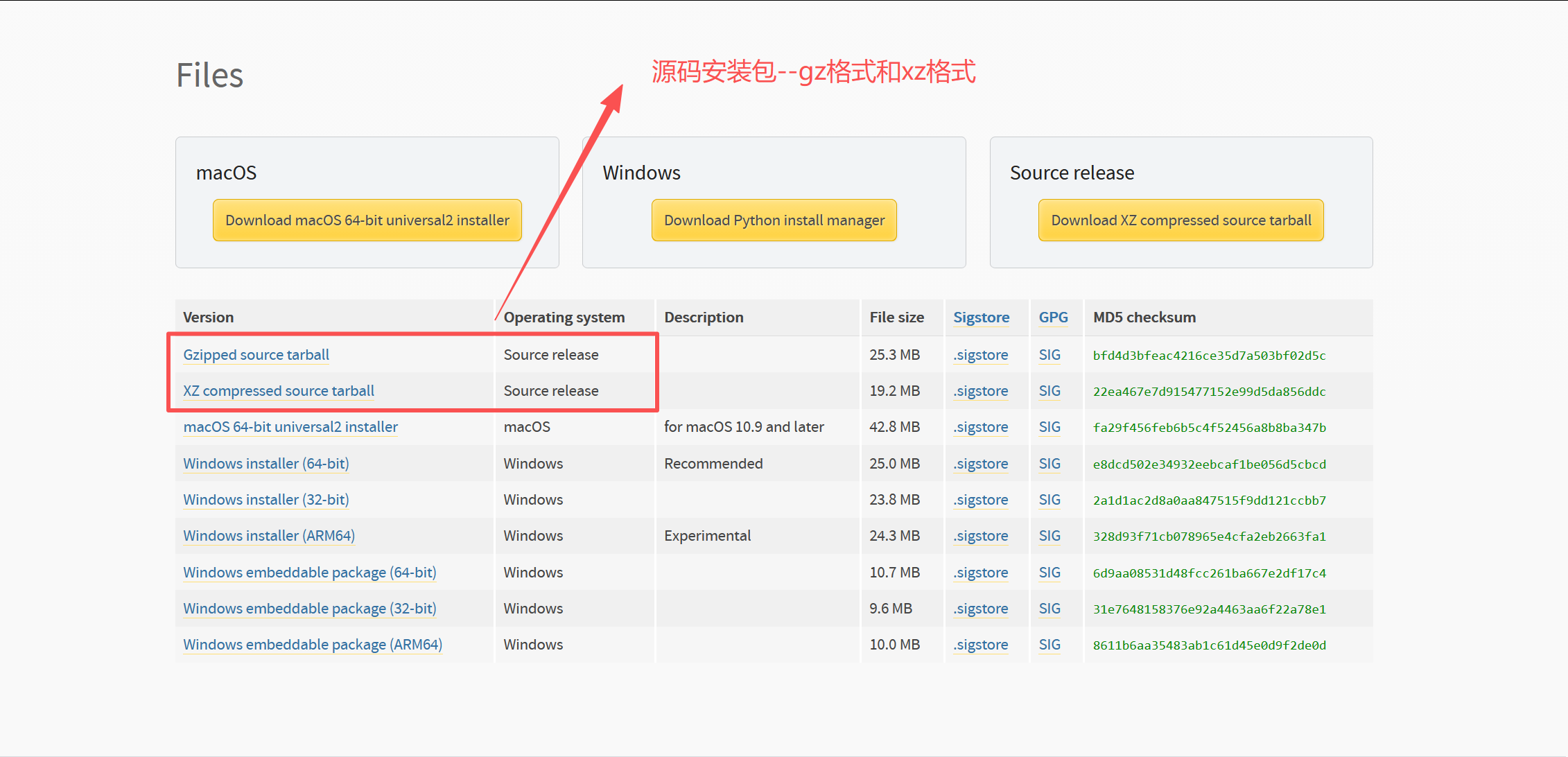Open SIG link for macOS installer row
Image resolution: width=1568 pixels, height=757 pixels.
point(1049,427)
